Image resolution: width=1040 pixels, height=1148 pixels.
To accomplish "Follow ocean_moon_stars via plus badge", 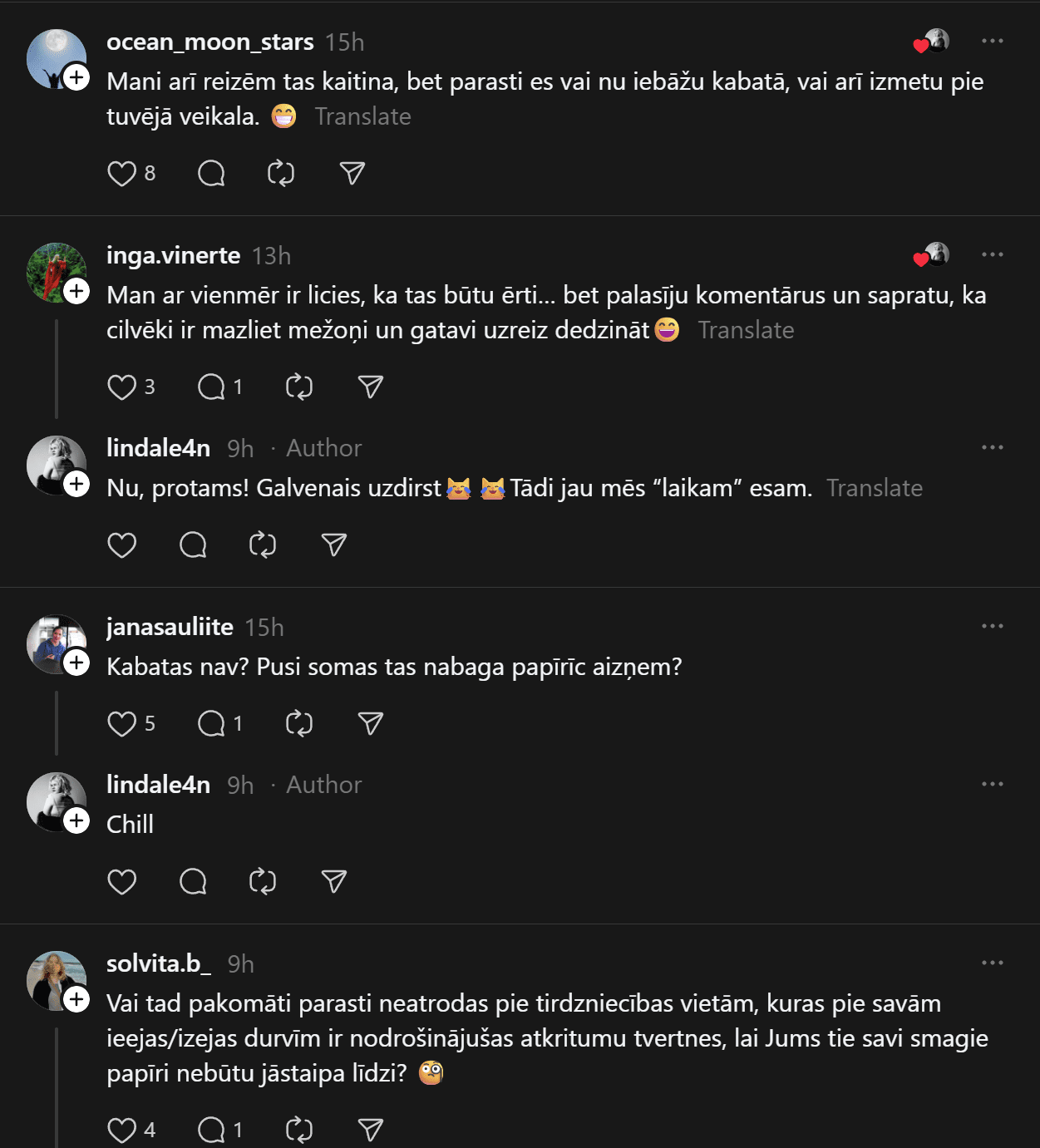I will (x=76, y=77).
